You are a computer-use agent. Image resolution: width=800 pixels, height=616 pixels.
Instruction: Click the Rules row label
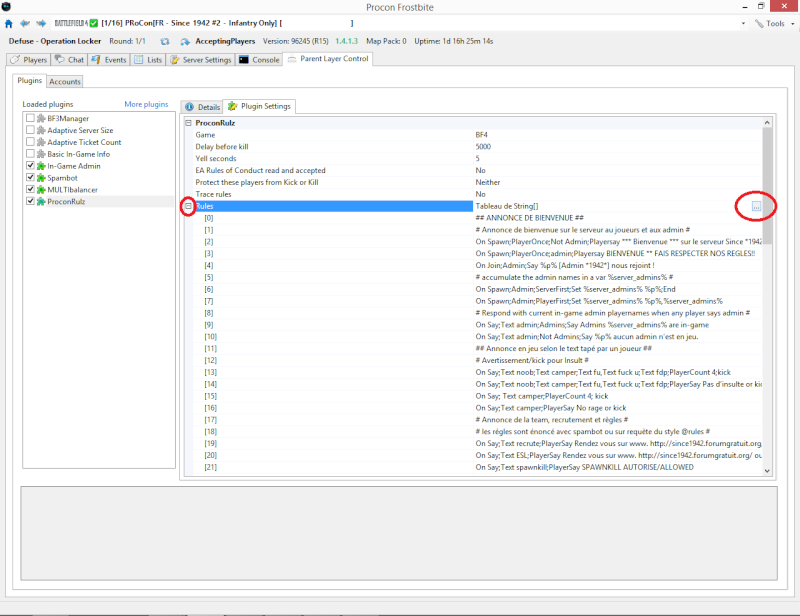pyautogui.click(x=205, y=206)
